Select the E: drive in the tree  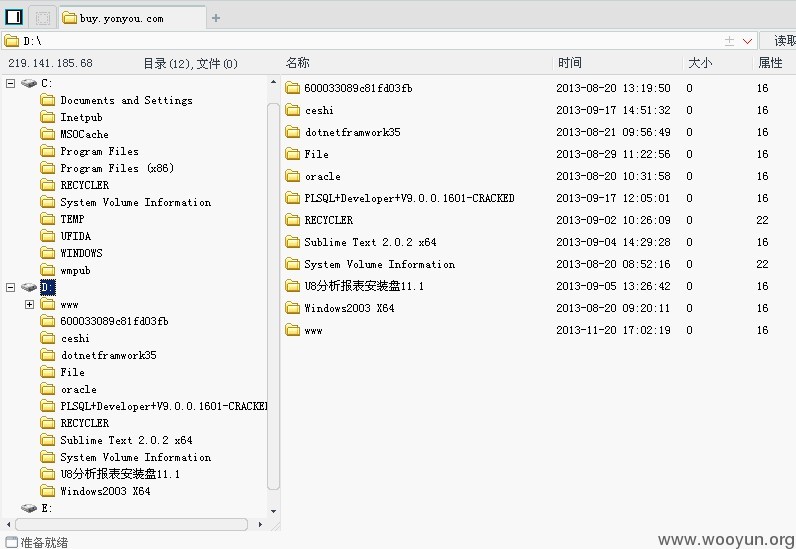[47, 508]
